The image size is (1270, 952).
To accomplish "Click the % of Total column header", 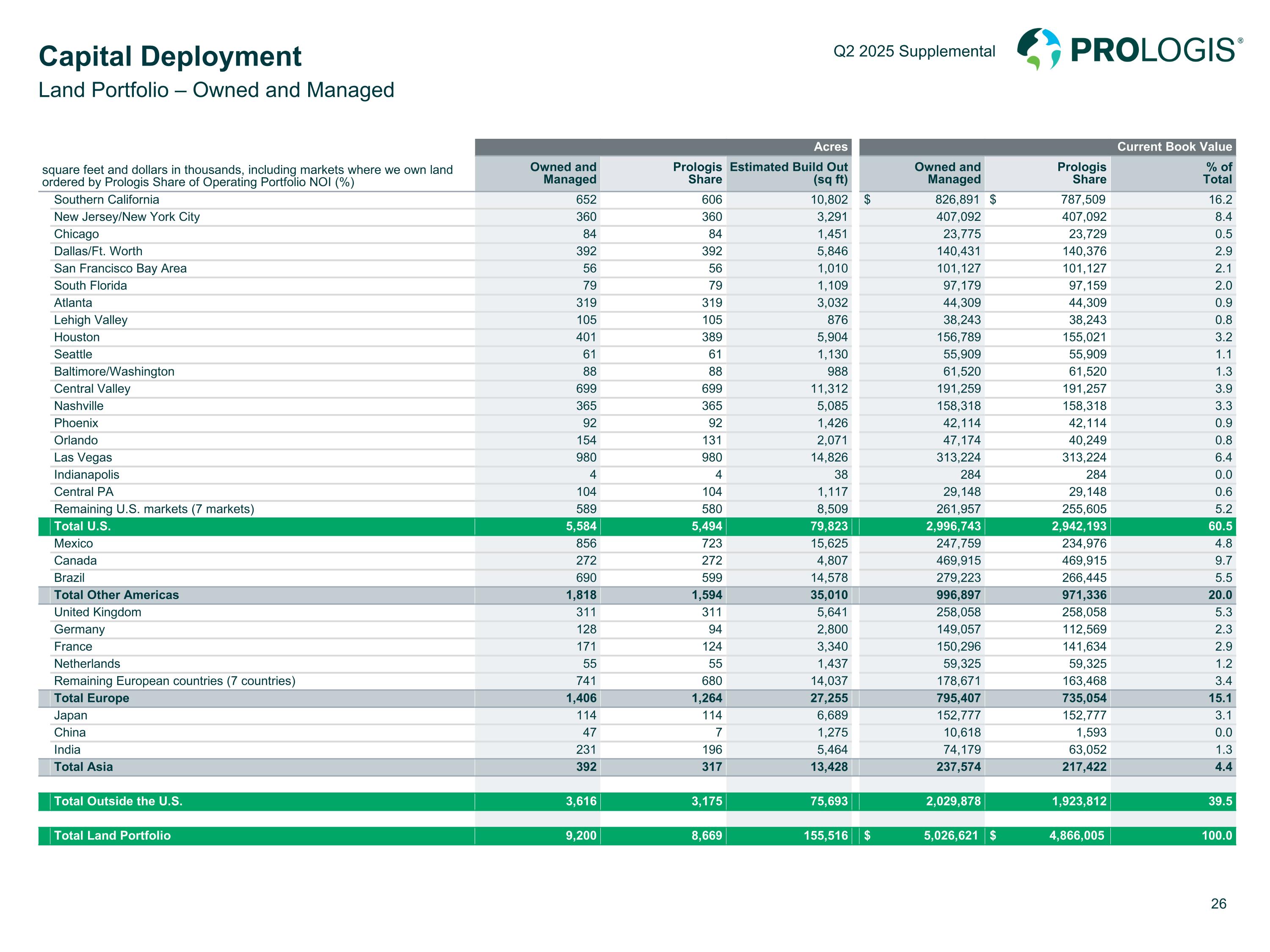I will (x=1218, y=173).
